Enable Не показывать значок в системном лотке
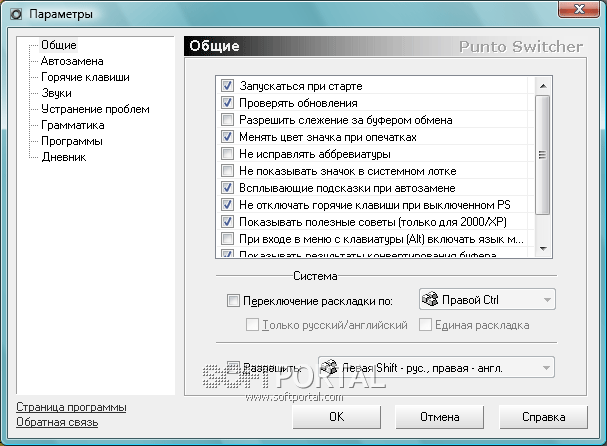This screenshot has height=446, width=607. pos(227,171)
